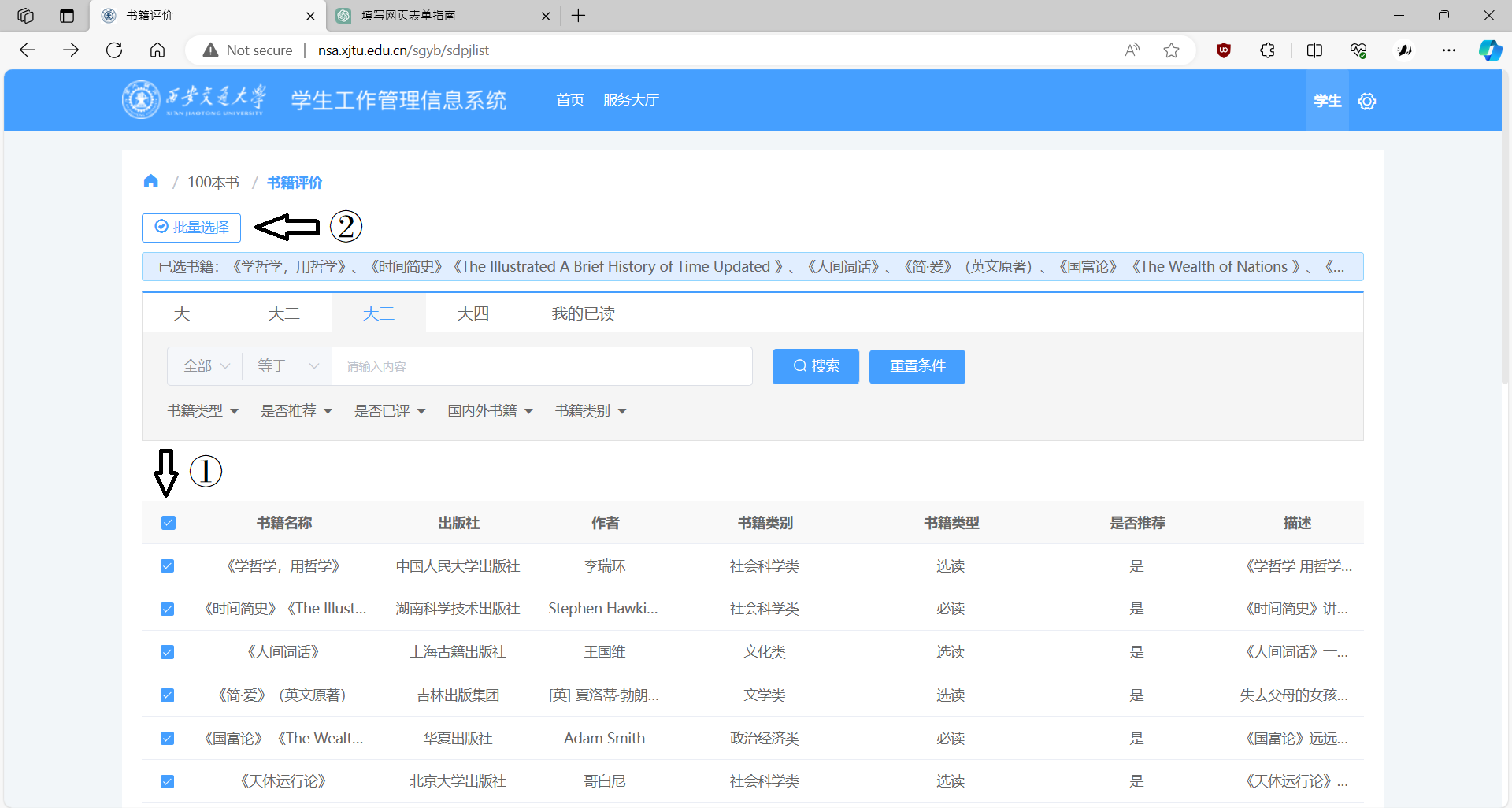
Task: Uncheck the 《人间词话》 row checkbox
Action: point(167,652)
